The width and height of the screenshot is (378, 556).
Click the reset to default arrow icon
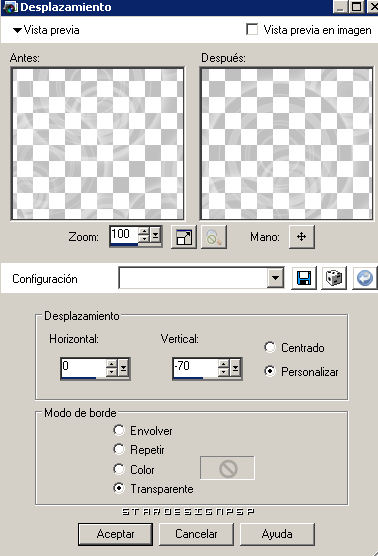tap(365, 279)
